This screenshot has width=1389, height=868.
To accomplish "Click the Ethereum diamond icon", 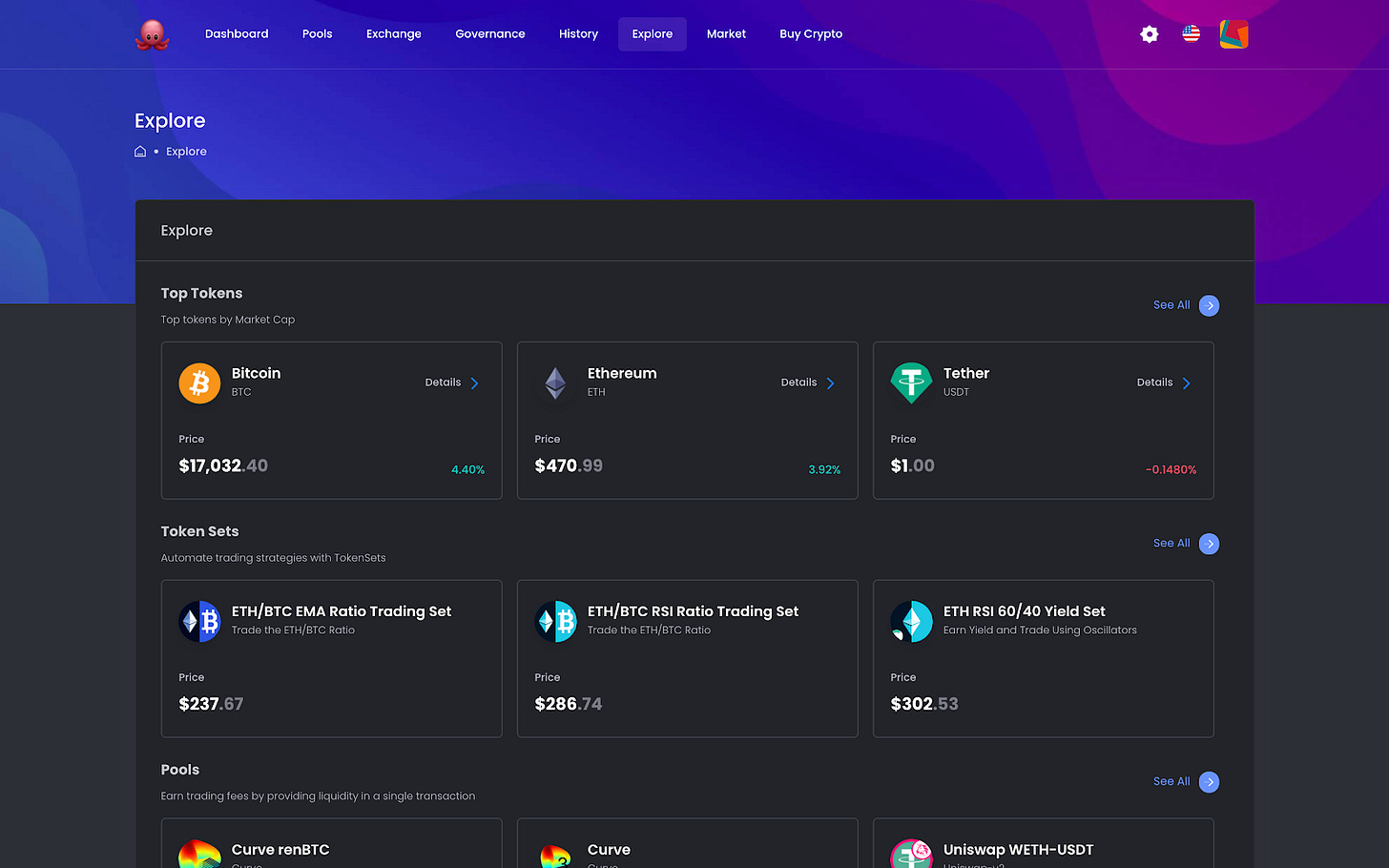I will coord(555,382).
